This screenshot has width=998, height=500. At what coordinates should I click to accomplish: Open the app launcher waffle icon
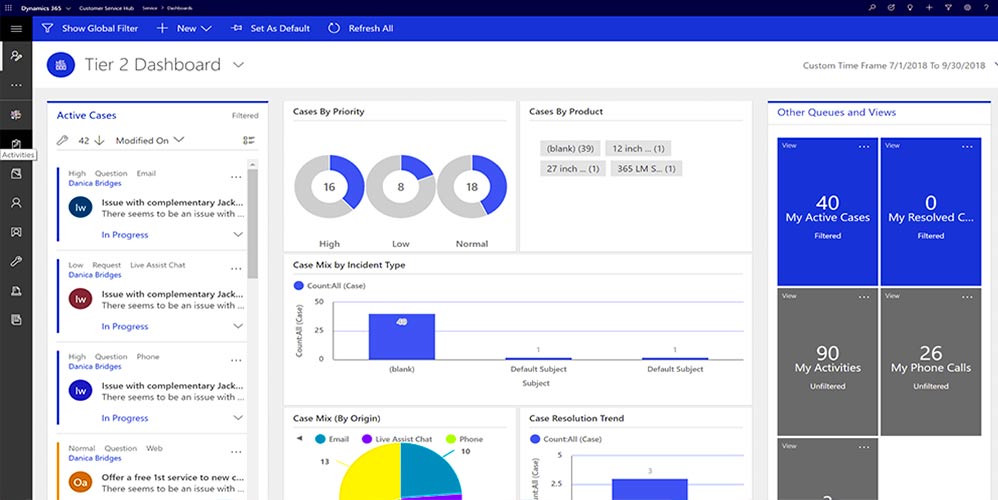coord(8,8)
